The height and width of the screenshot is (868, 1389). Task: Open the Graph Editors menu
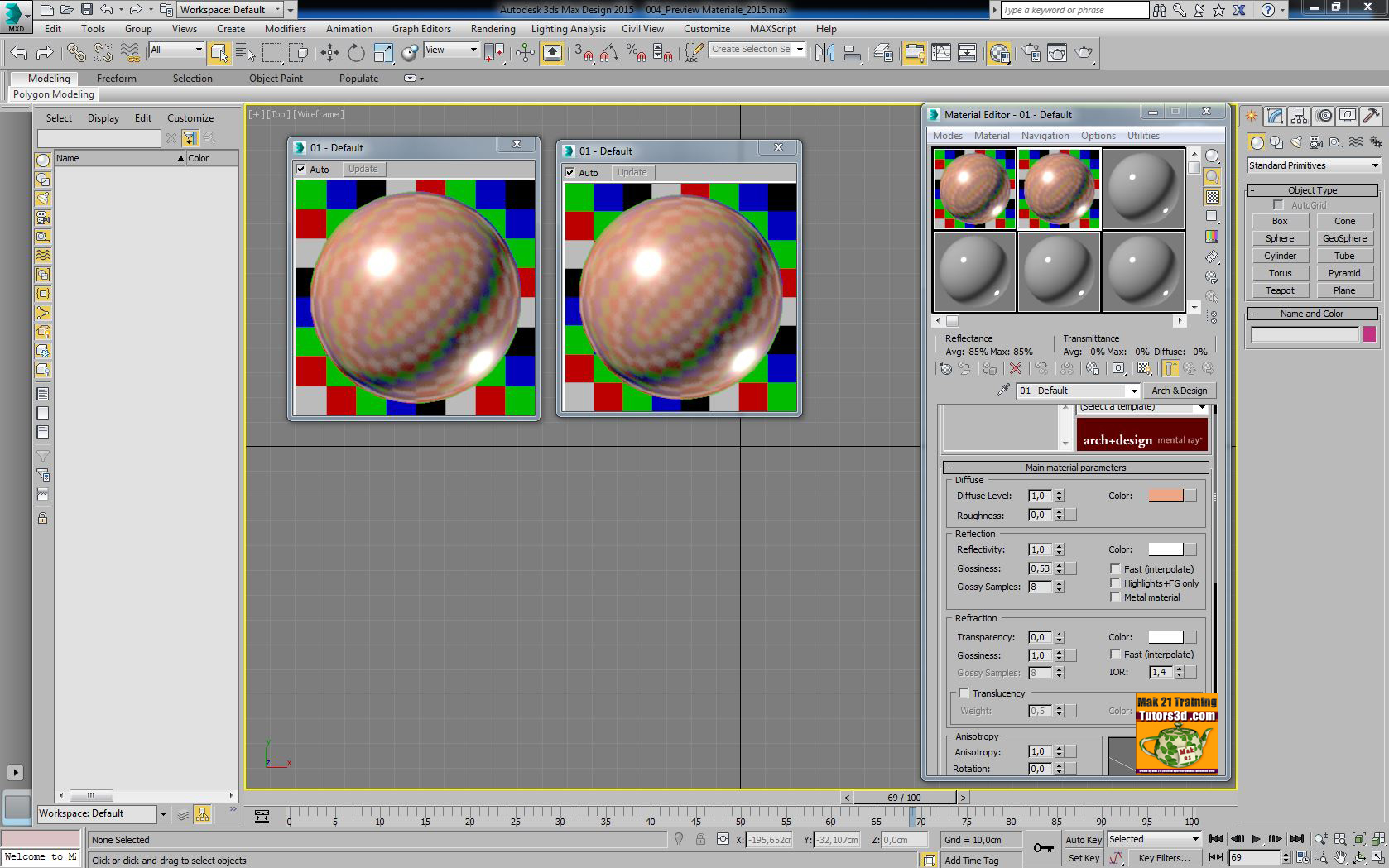point(421,28)
